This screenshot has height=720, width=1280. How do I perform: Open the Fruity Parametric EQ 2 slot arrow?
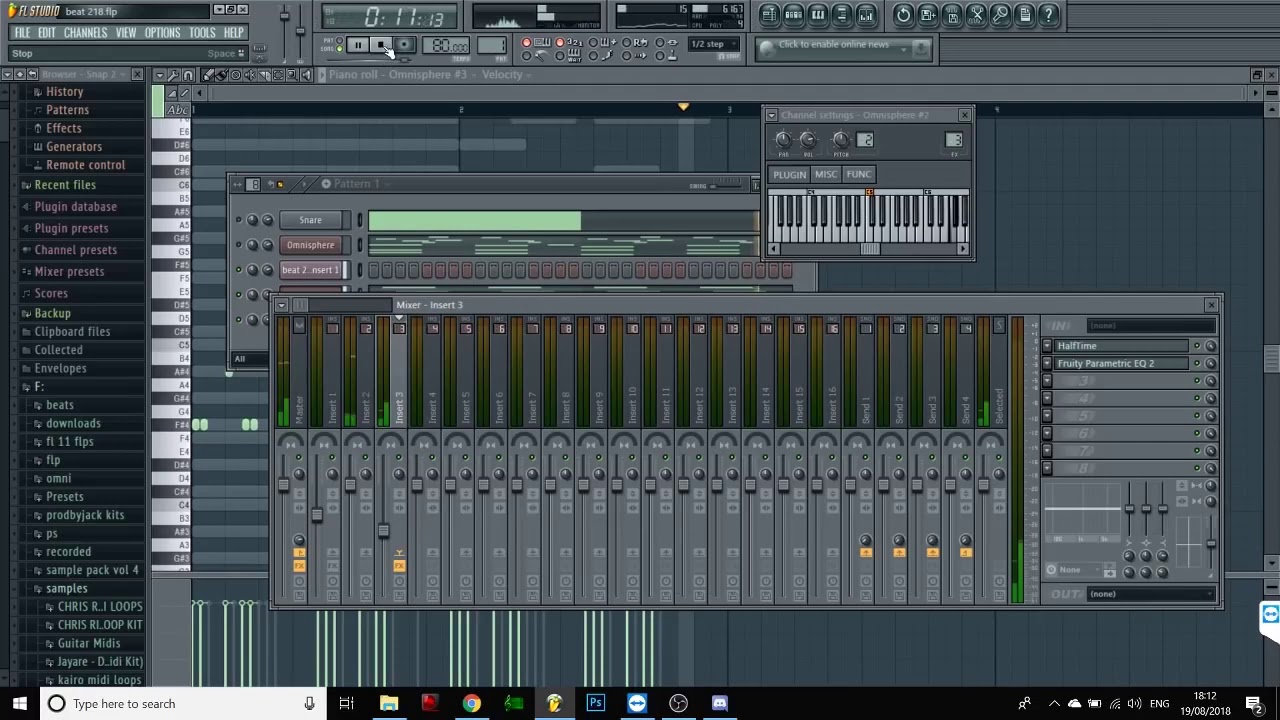(x=1047, y=363)
